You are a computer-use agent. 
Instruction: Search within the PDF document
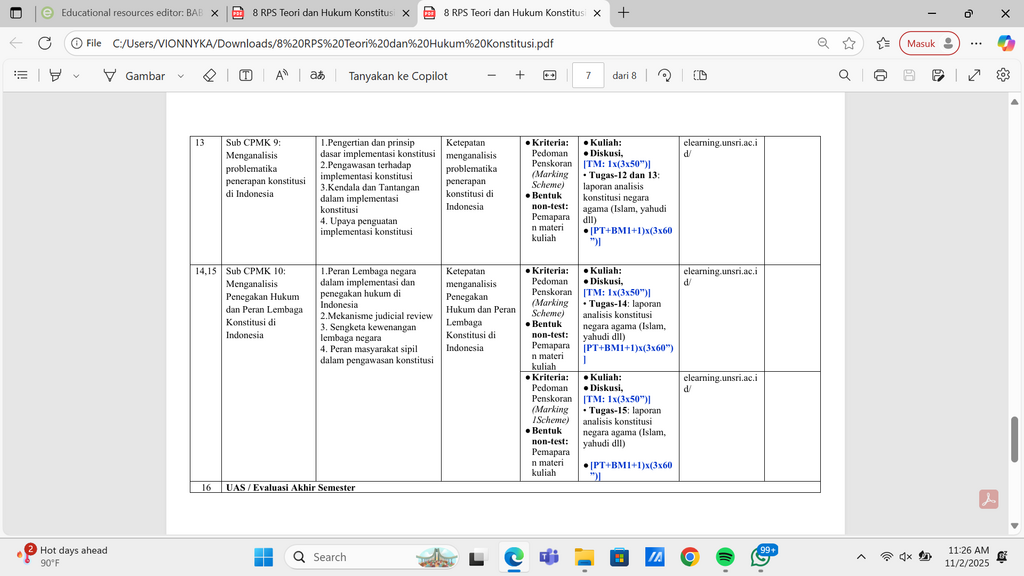click(844, 76)
